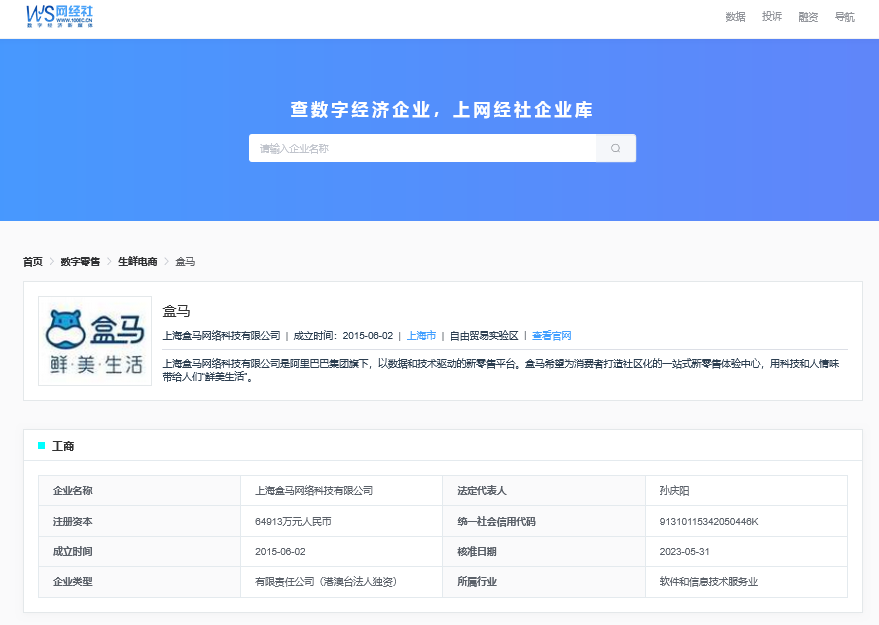The width and height of the screenshot is (879, 625).
Task: Open the 上海市 city link
Action: (421, 336)
